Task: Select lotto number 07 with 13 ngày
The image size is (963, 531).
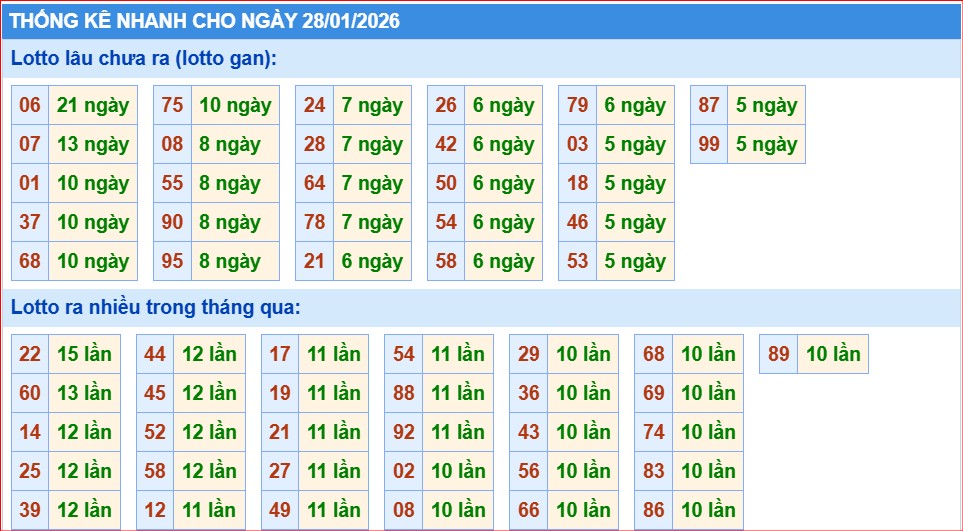Action: [29, 144]
